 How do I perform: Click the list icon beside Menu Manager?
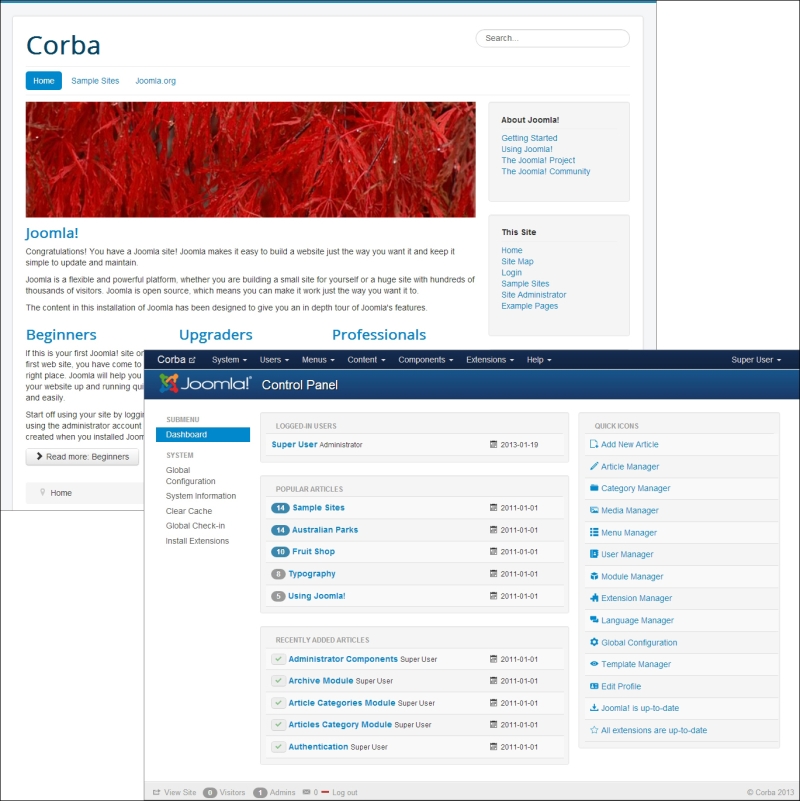594,533
